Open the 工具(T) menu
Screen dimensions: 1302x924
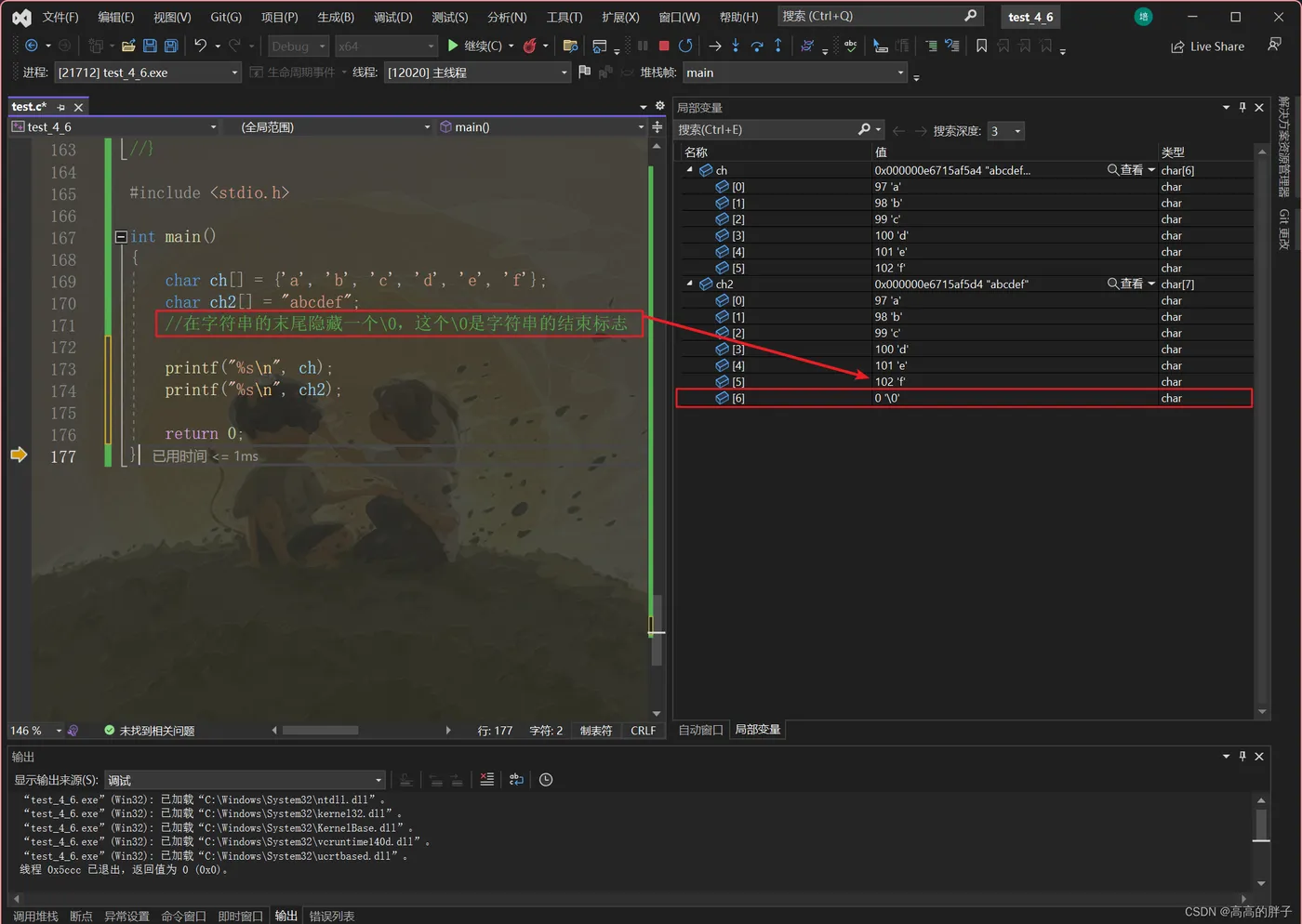(x=565, y=17)
